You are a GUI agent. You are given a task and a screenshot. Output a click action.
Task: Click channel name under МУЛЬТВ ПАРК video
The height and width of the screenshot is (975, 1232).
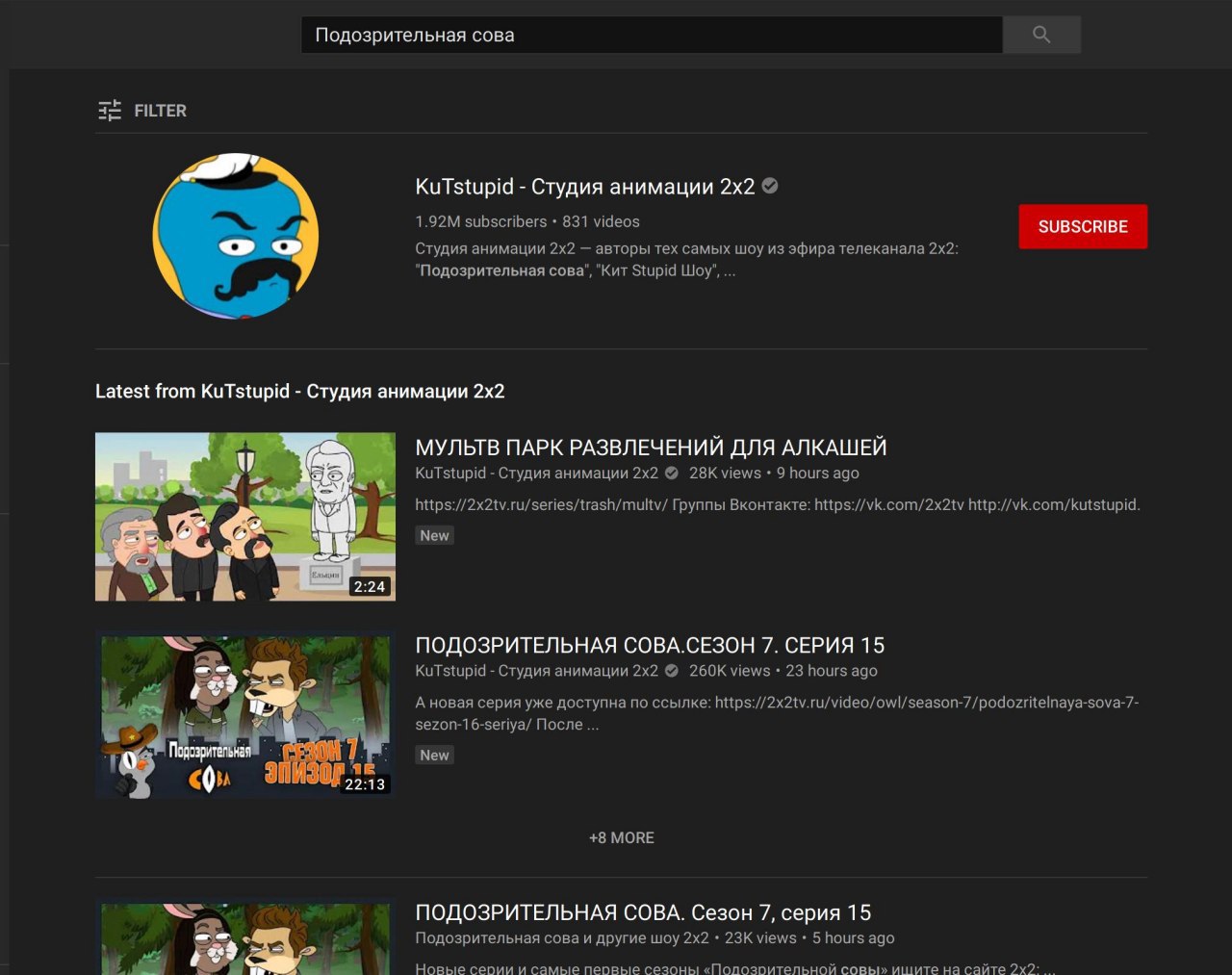coord(536,473)
